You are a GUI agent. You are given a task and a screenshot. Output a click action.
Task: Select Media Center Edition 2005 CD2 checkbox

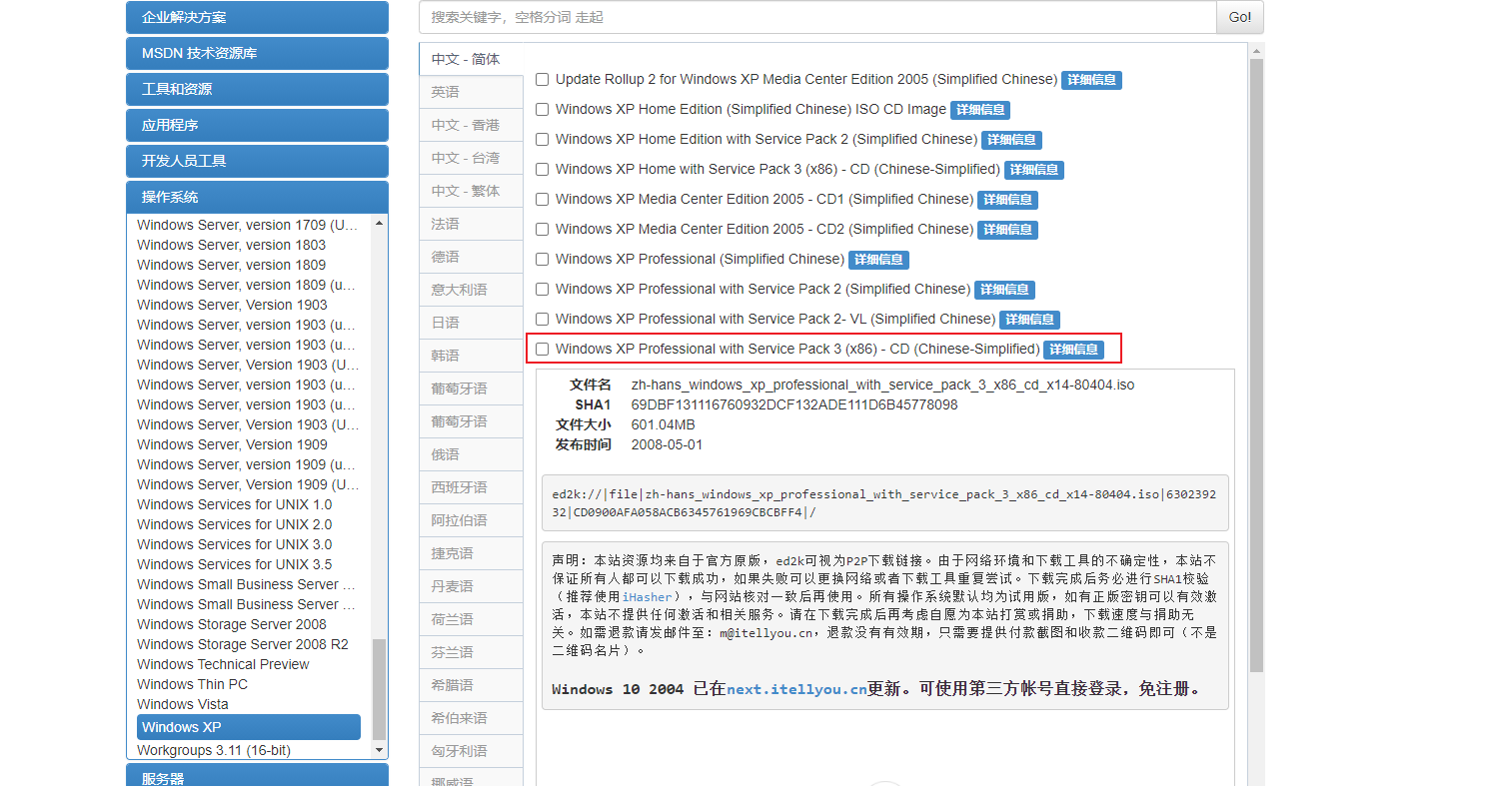coord(543,230)
